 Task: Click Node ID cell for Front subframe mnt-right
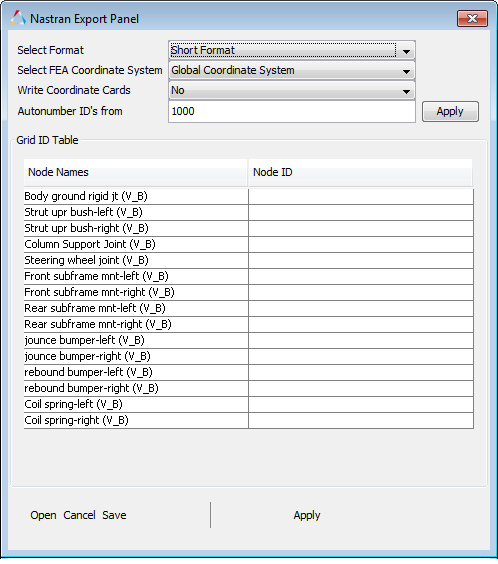click(x=361, y=292)
